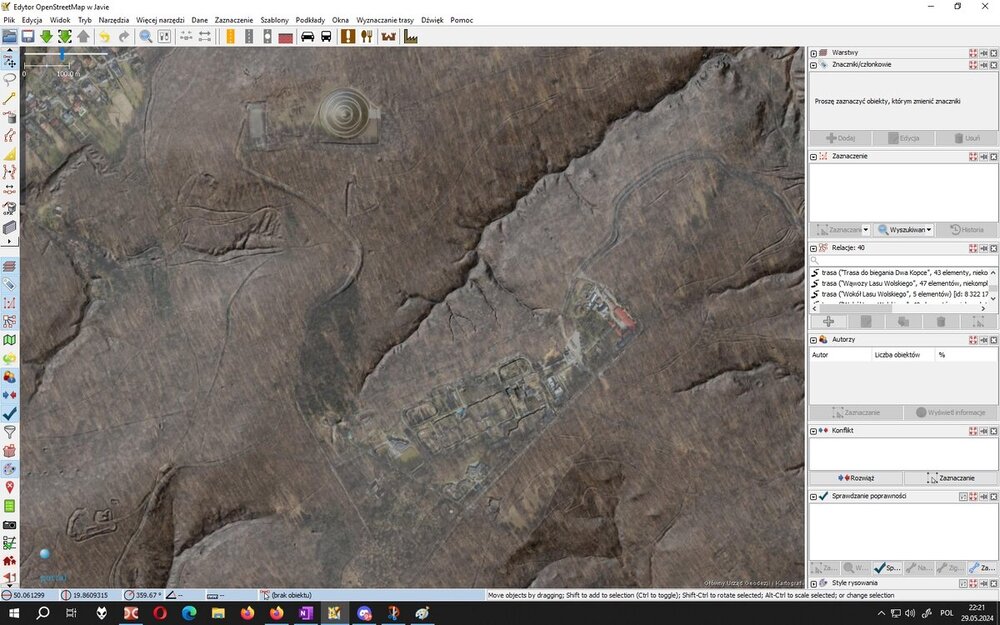Click the Rozwiąż button
The image size is (1000, 625).
[857, 478]
